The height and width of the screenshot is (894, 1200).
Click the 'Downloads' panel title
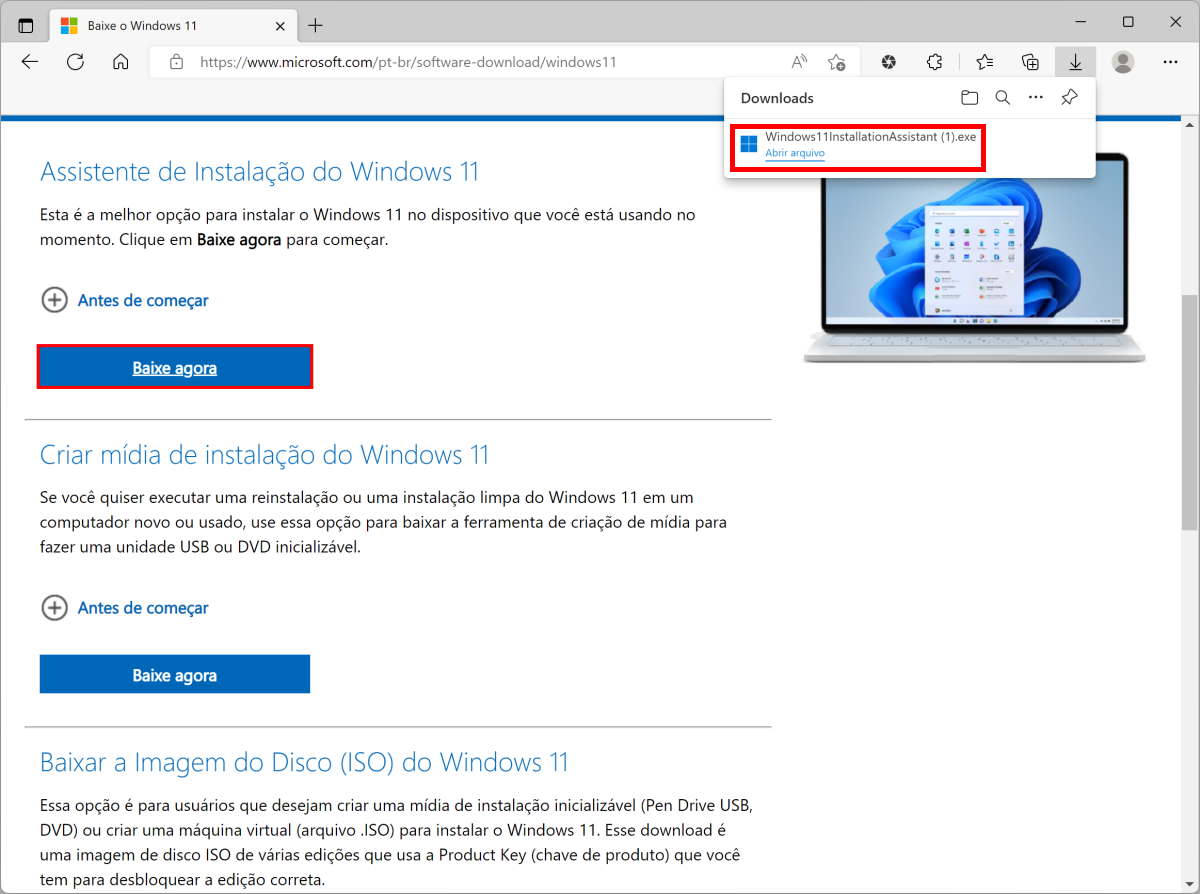tap(777, 98)
